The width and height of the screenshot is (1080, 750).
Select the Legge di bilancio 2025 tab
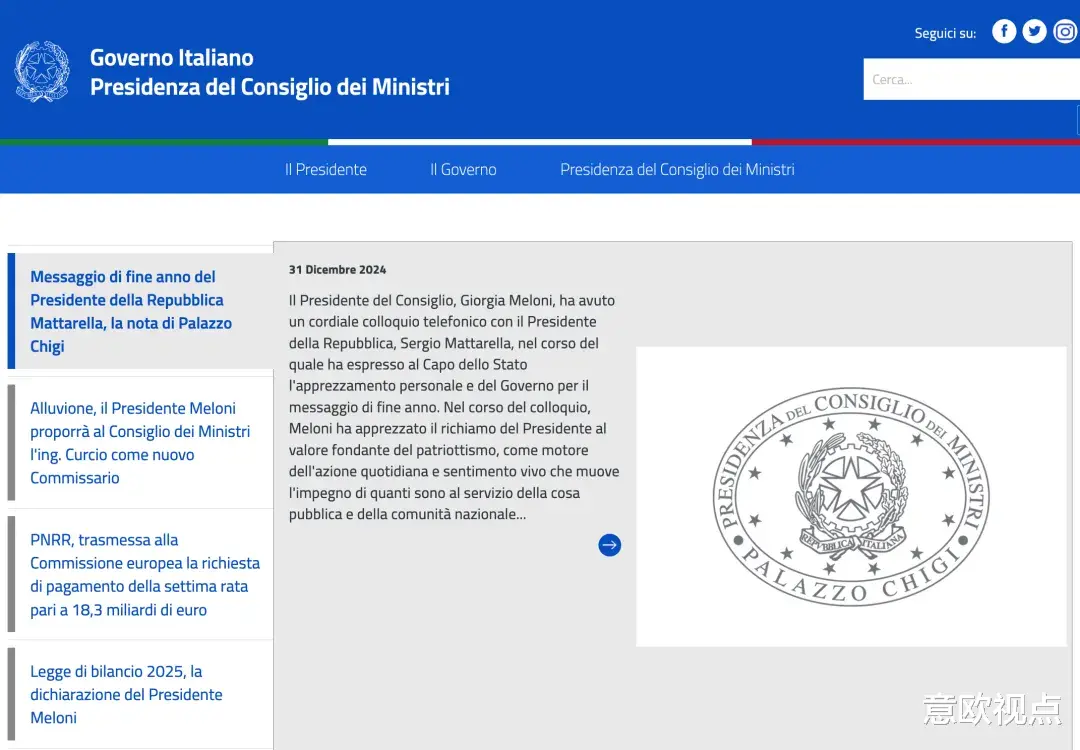pos(141,694)
